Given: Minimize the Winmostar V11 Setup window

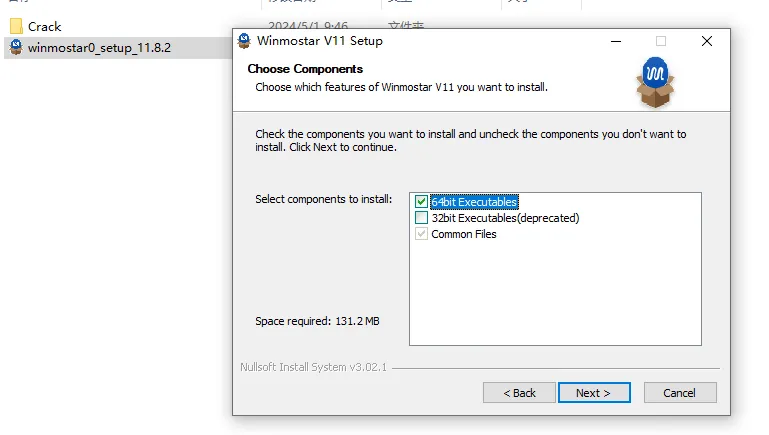Looking at the screenshot, I should click(615, 41).
